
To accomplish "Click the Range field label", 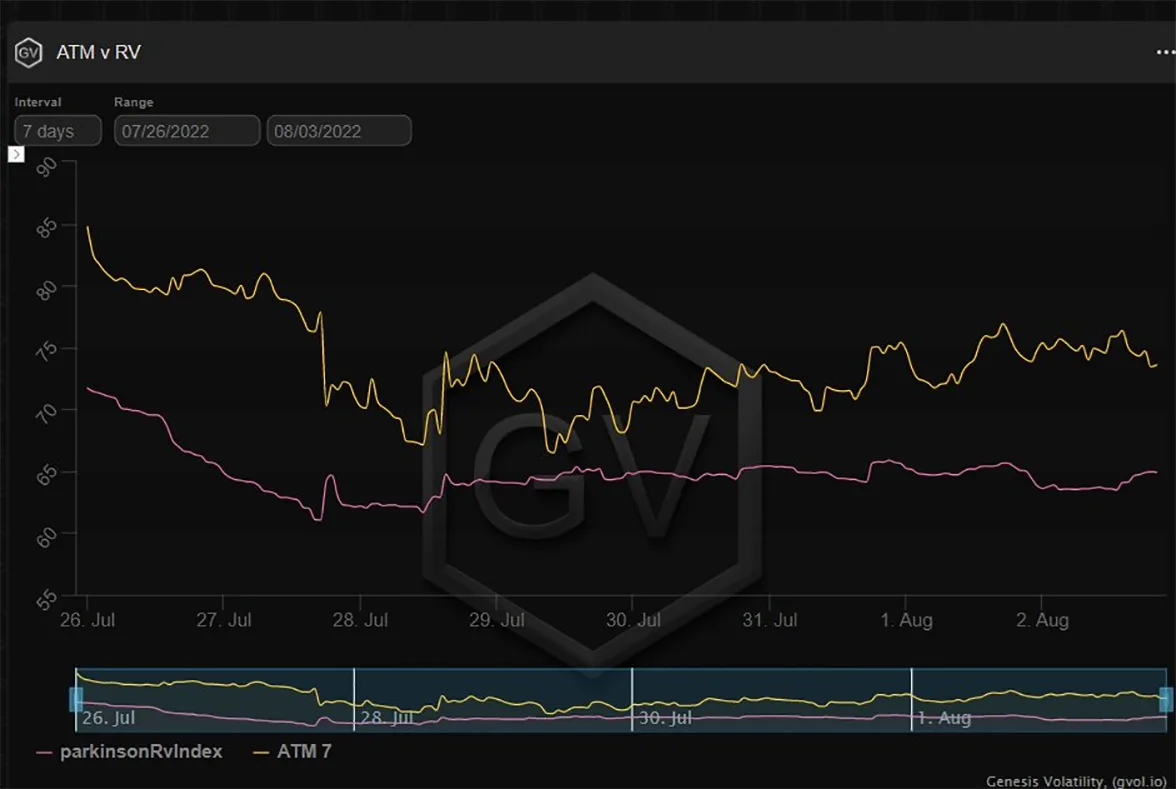I will (x=134, y=102).
